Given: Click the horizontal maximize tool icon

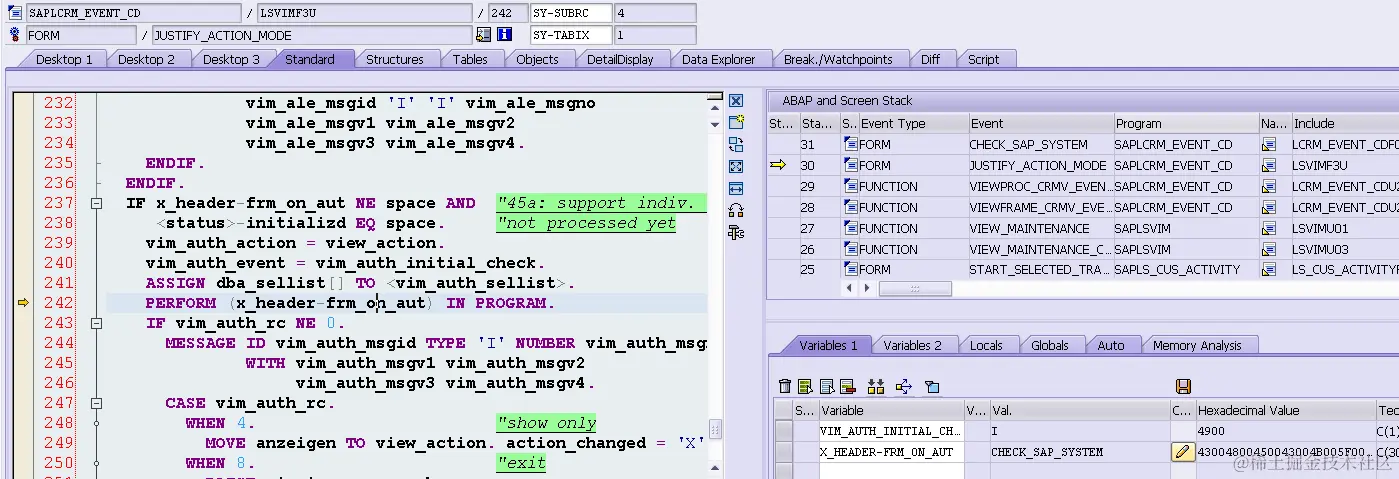Looking at the screenshot, I should (x=736, y=188).
